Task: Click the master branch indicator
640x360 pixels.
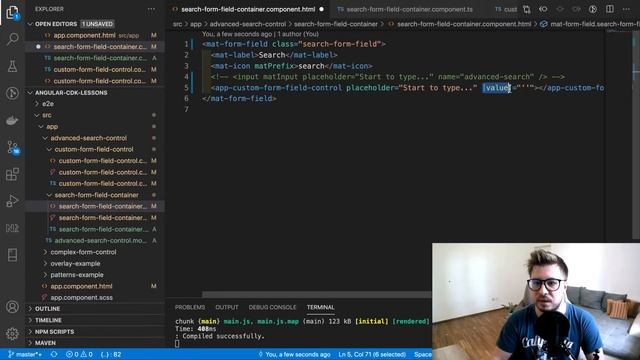Action: coord(24,354)
